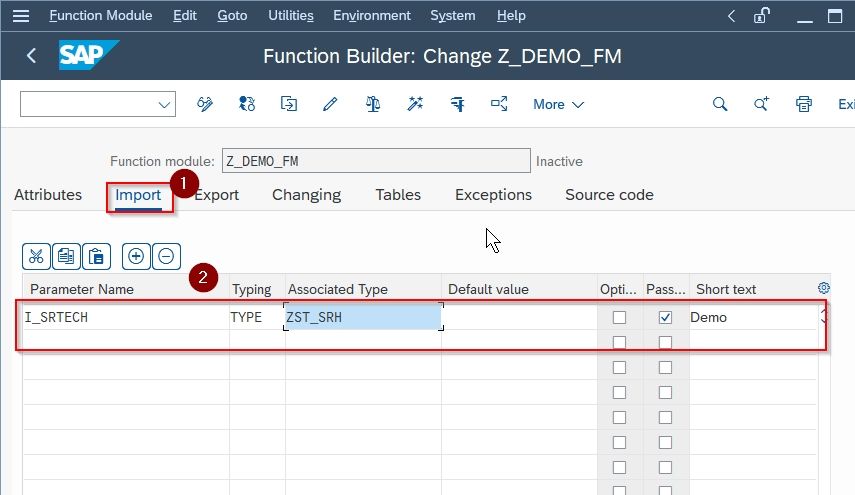Switch to the Exceptions tab
The height and width of the screenshot is (495, 855).
tap(493, 195)
